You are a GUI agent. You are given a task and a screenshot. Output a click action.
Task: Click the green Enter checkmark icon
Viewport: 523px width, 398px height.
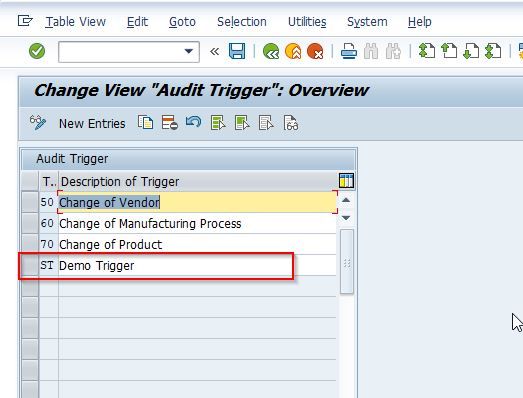(x=37, y=51)
